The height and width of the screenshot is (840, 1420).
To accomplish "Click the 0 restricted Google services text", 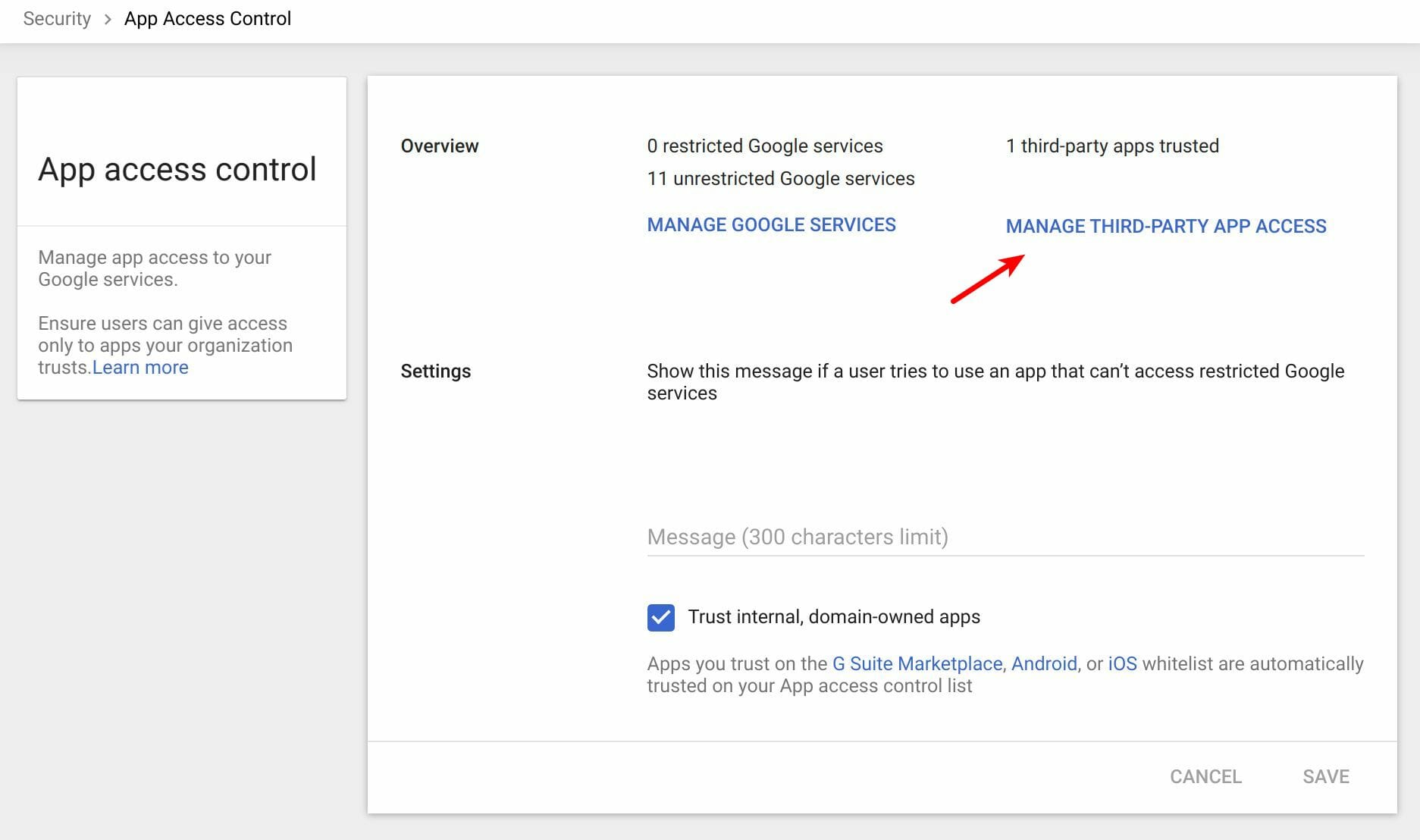I will pos(763,146).
